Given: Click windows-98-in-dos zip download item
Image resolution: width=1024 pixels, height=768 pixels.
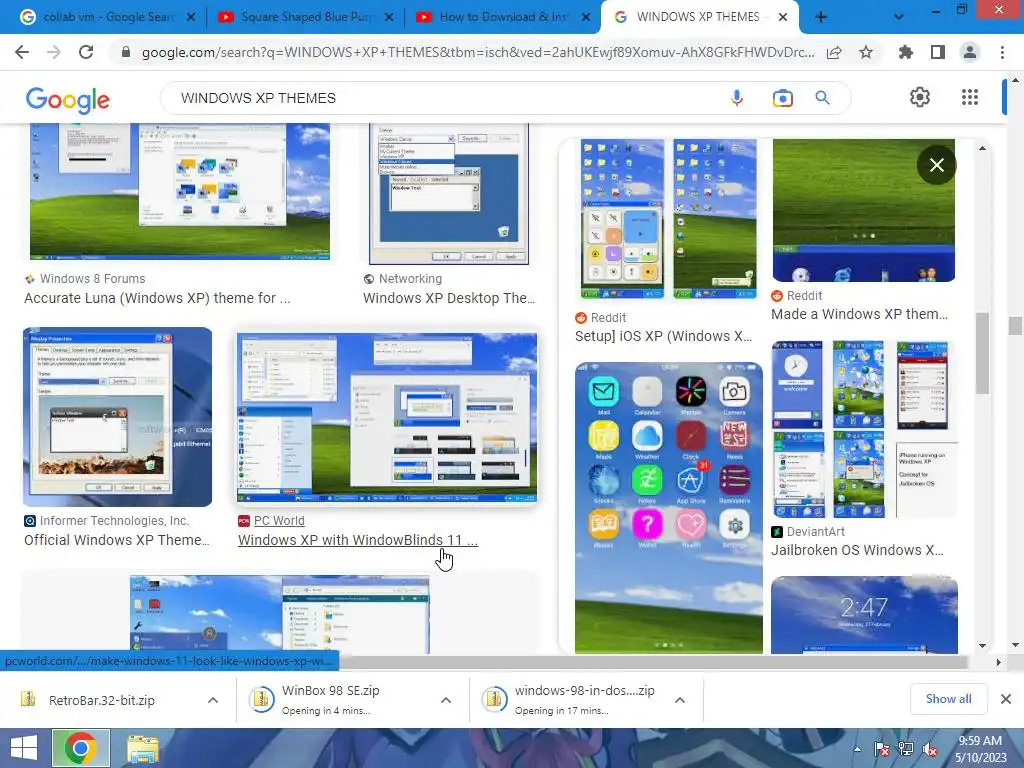Looking at the screenshot, I should (x=568, y=700).
